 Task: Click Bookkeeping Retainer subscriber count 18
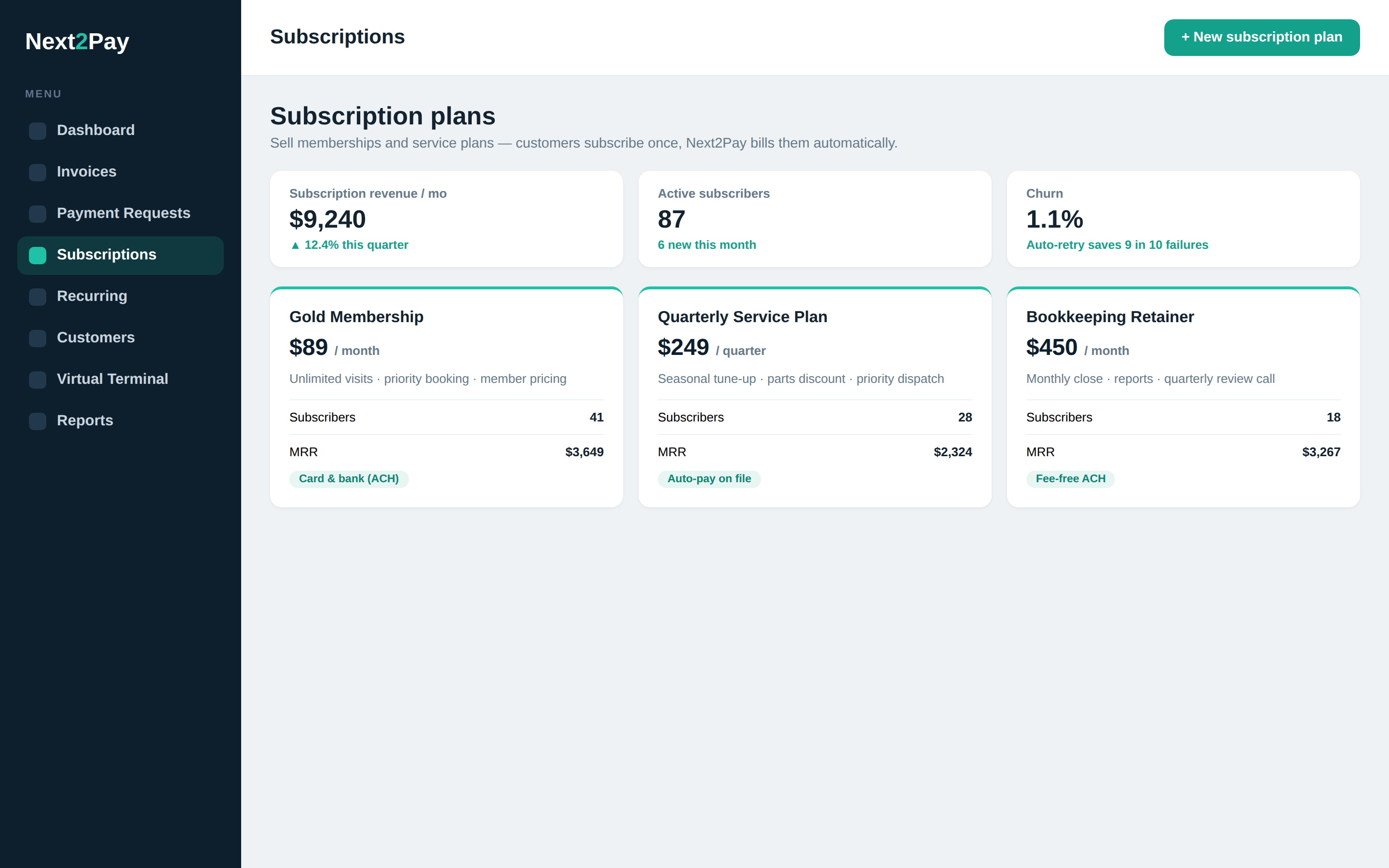(1334, 417)
